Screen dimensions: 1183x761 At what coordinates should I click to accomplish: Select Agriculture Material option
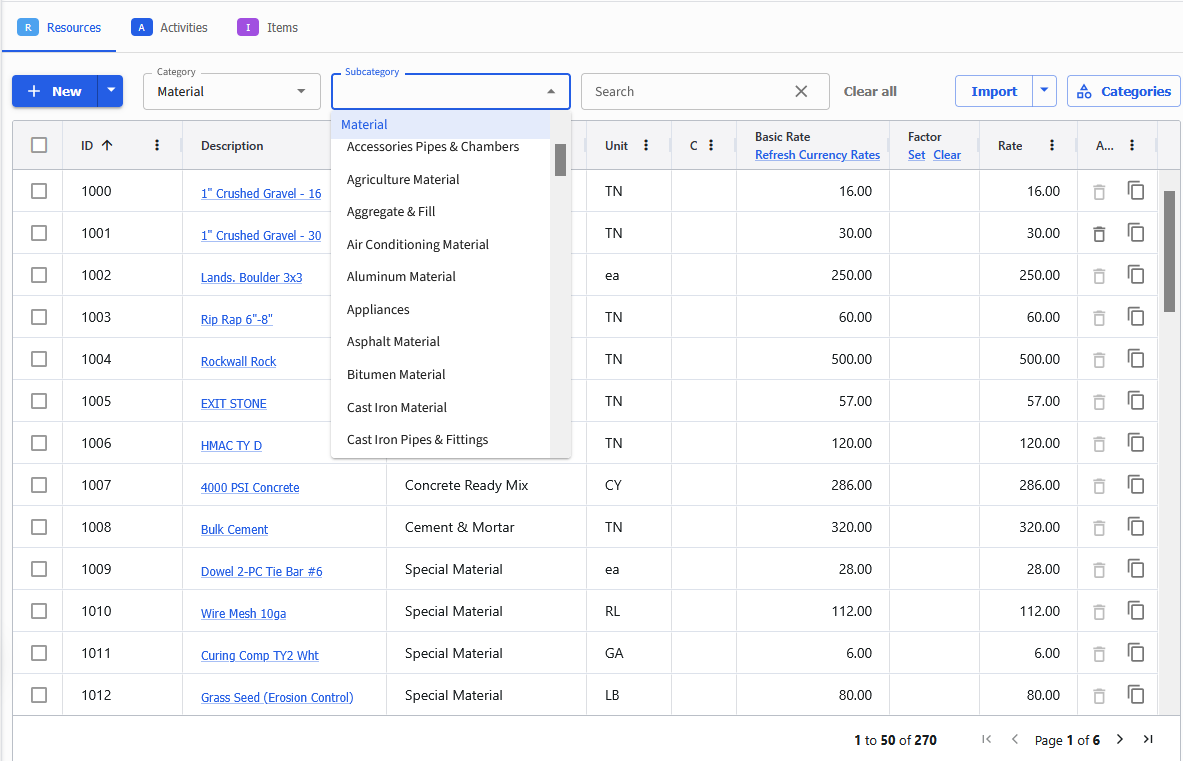pos(441,180)
